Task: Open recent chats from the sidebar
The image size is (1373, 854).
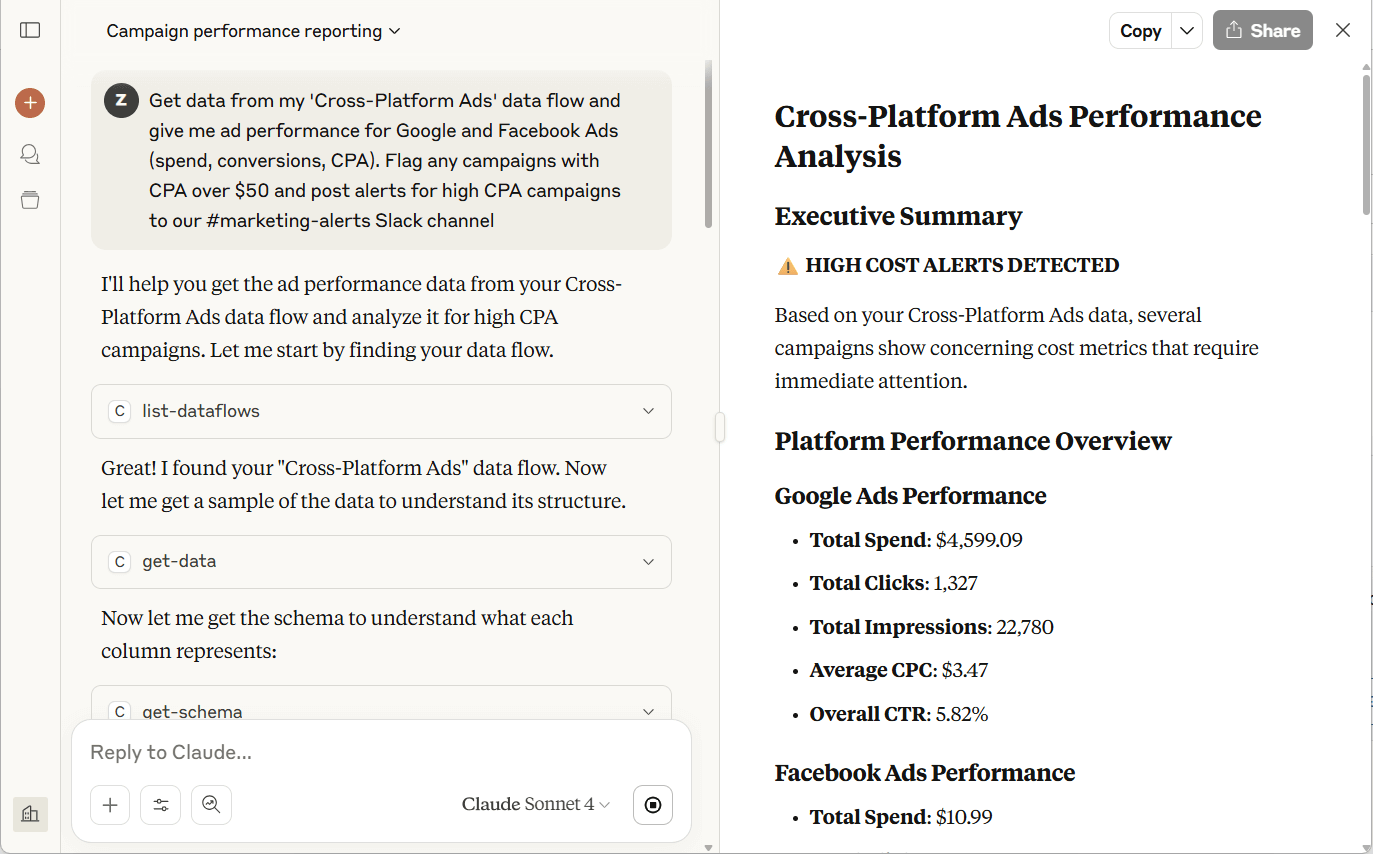Action: [x=30, y=154]
